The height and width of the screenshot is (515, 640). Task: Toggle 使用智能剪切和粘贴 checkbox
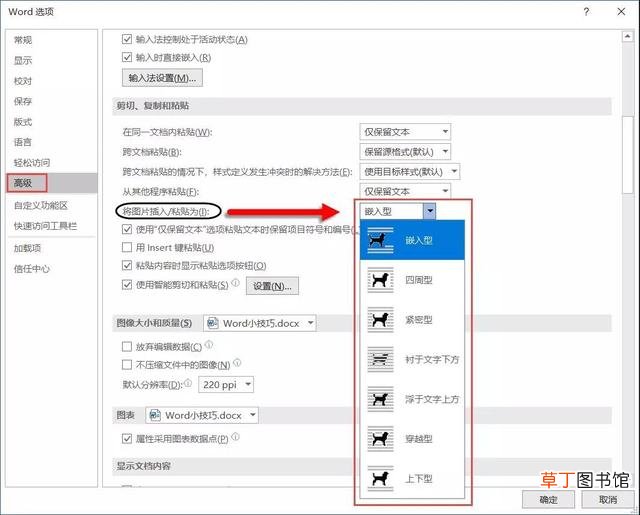click(127, 284)
